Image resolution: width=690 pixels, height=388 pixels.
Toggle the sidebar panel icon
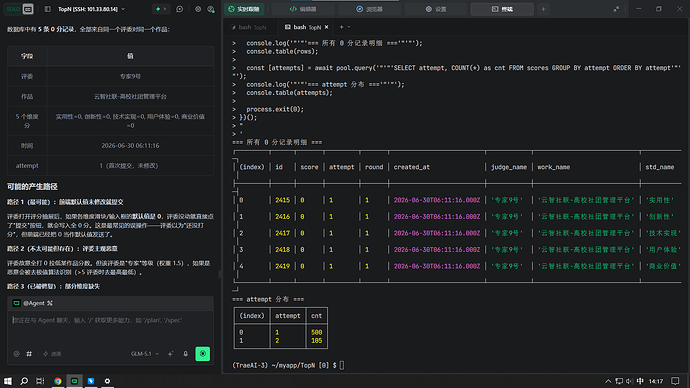point(48,9)
